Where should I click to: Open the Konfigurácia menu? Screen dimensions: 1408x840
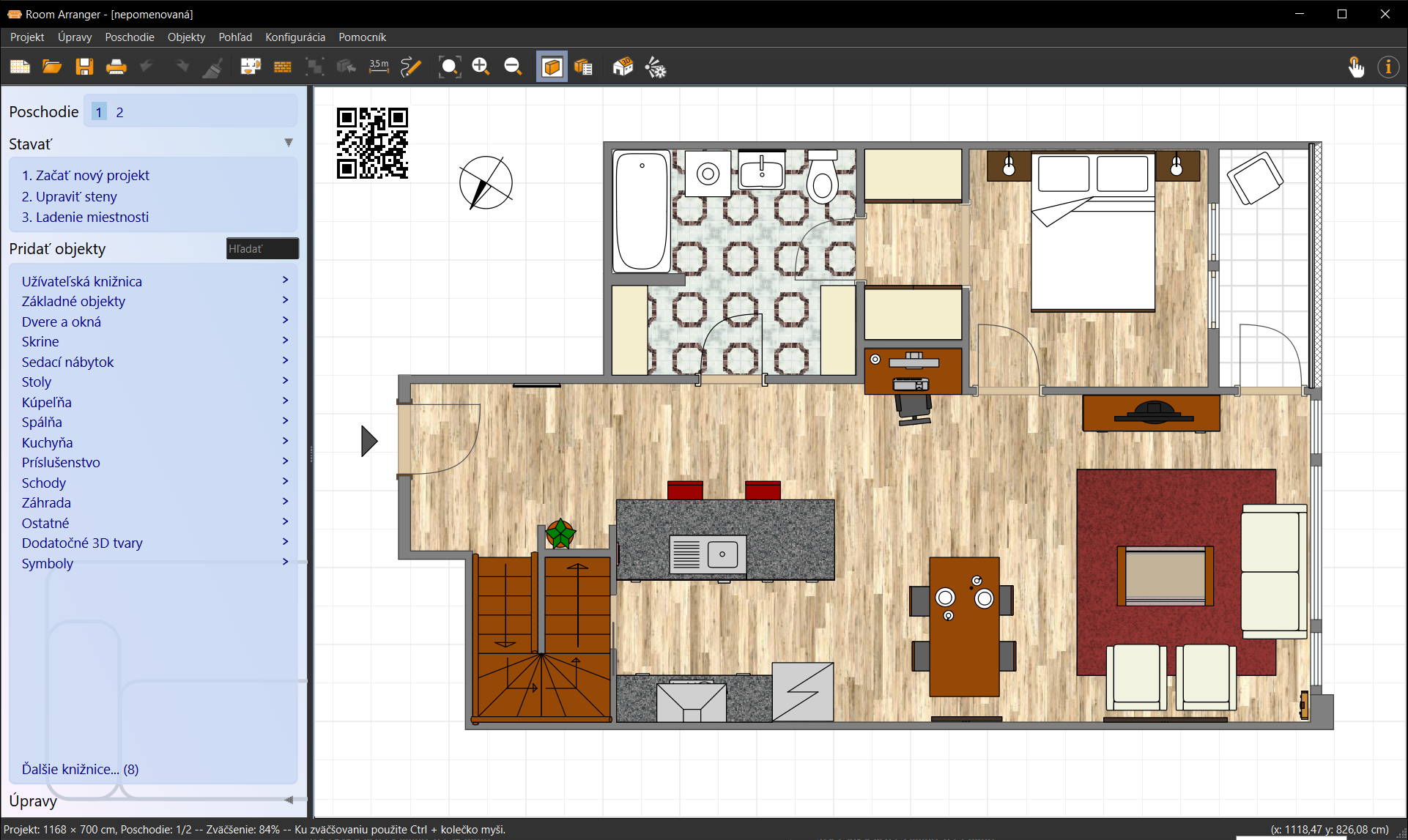click(294, 37)
